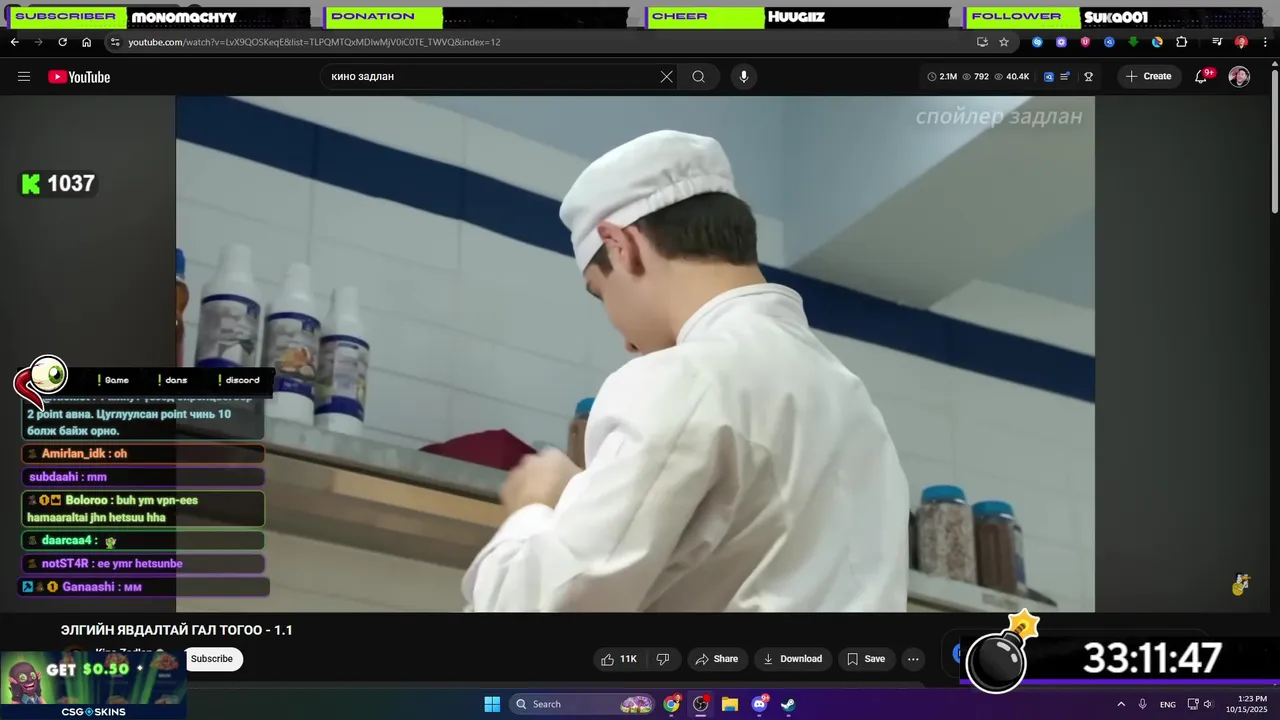Download the video
Image resolution: width=1280 pixels, height=720 pixels.
(792, 659)
